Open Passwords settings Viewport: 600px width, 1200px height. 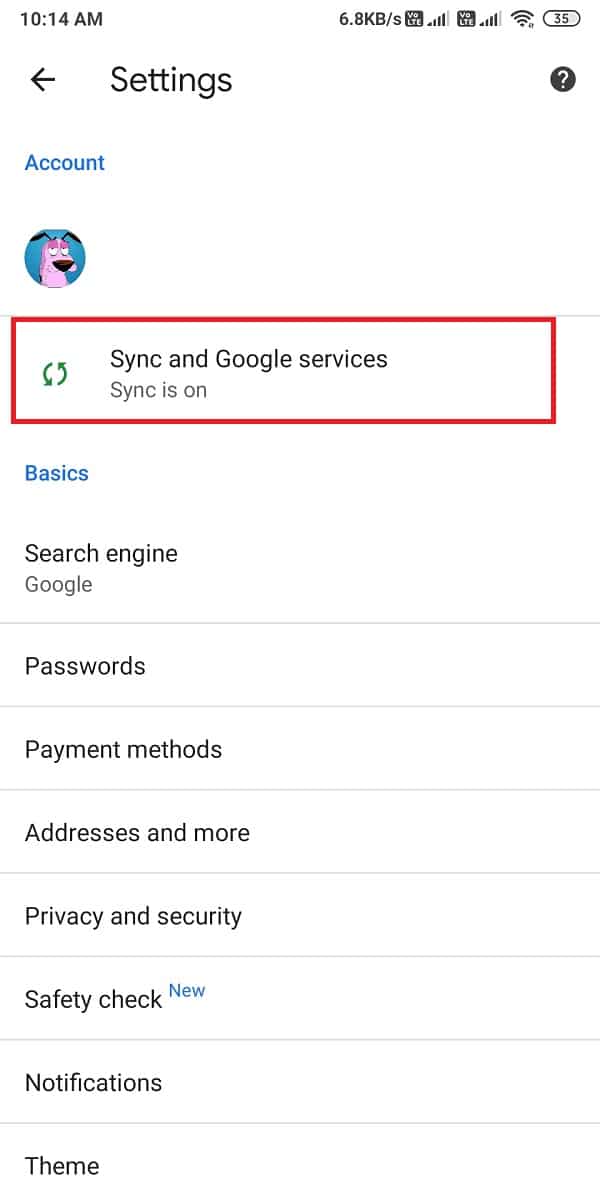click(85, 665)
